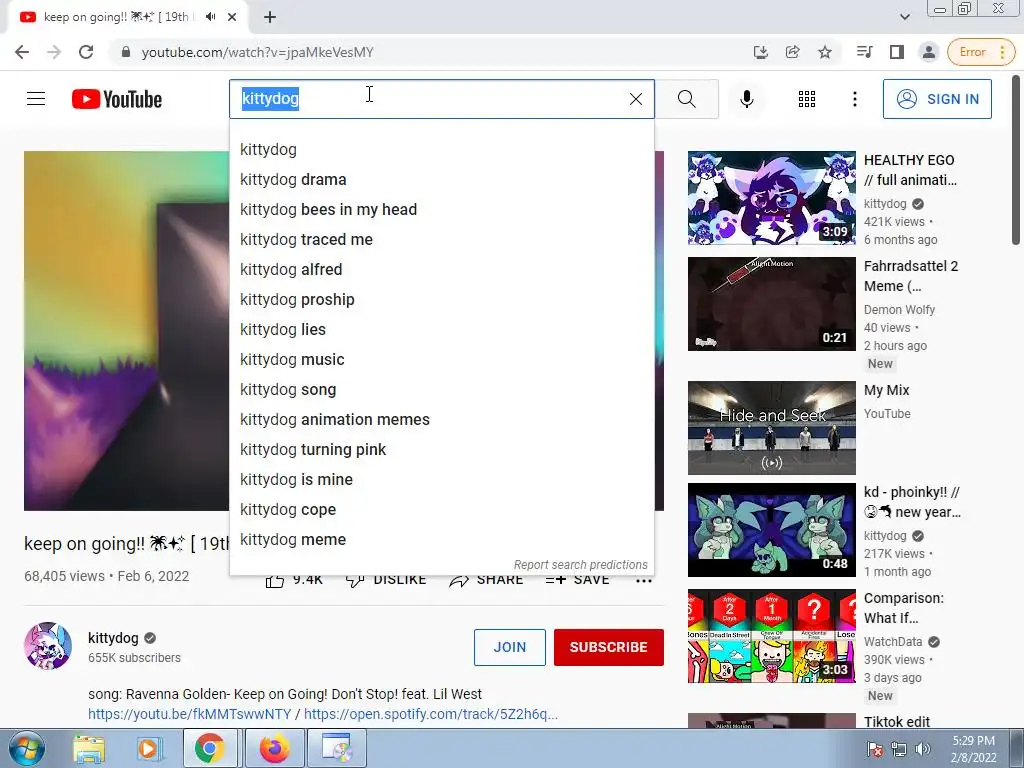Click 'Demon Wolfy' channel name
The width and height of the screenshot is (1024, 768).
(899, 310)
